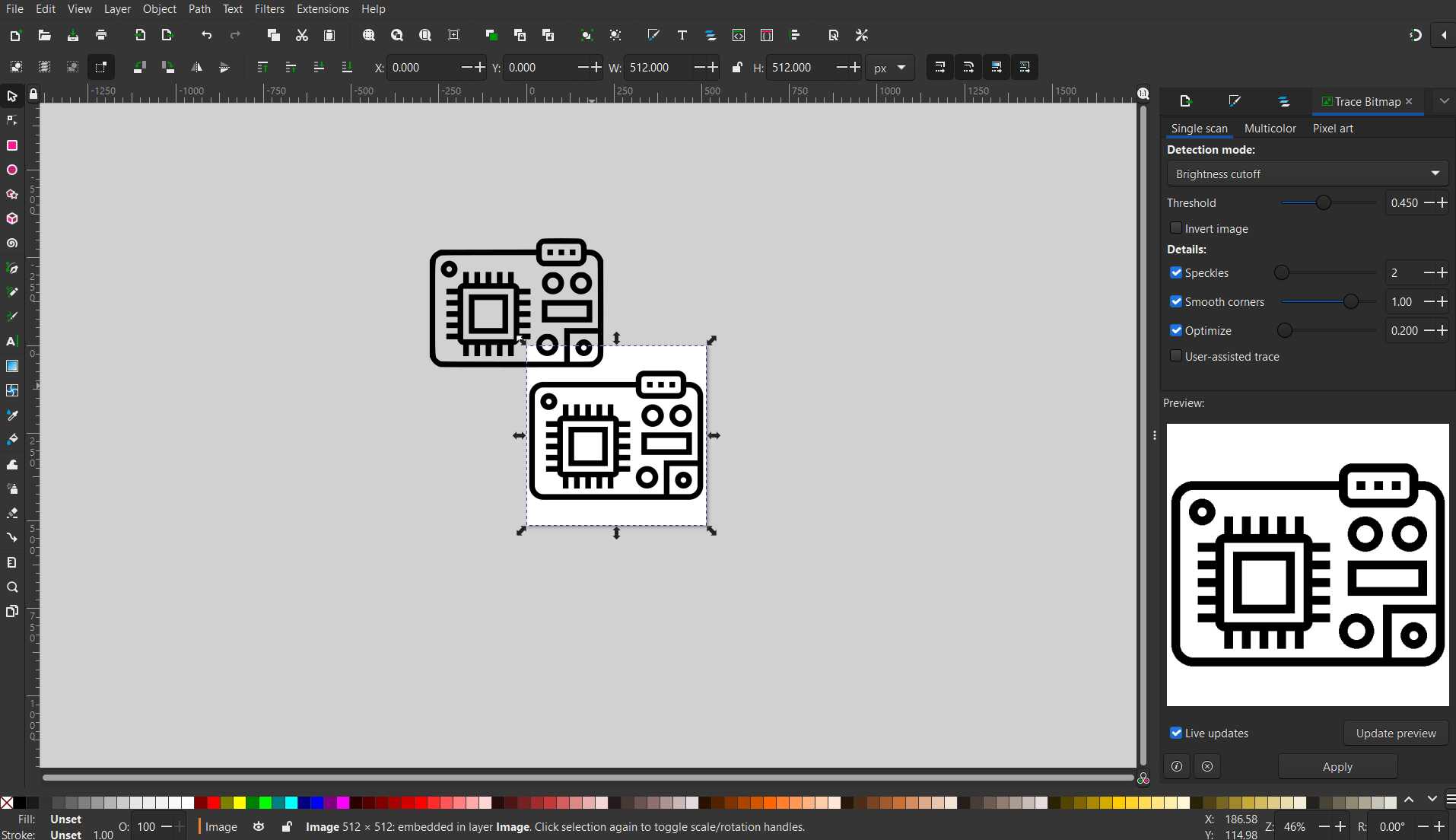1456x840 pixels.
Task: Select the Spiral tool
Action: [x=12, y=243]
